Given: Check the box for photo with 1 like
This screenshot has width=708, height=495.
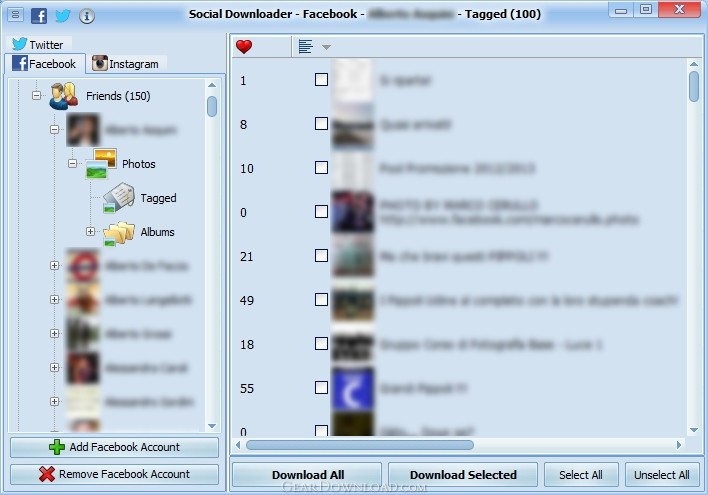Looking at the screenshot, I should click(321, 80).
